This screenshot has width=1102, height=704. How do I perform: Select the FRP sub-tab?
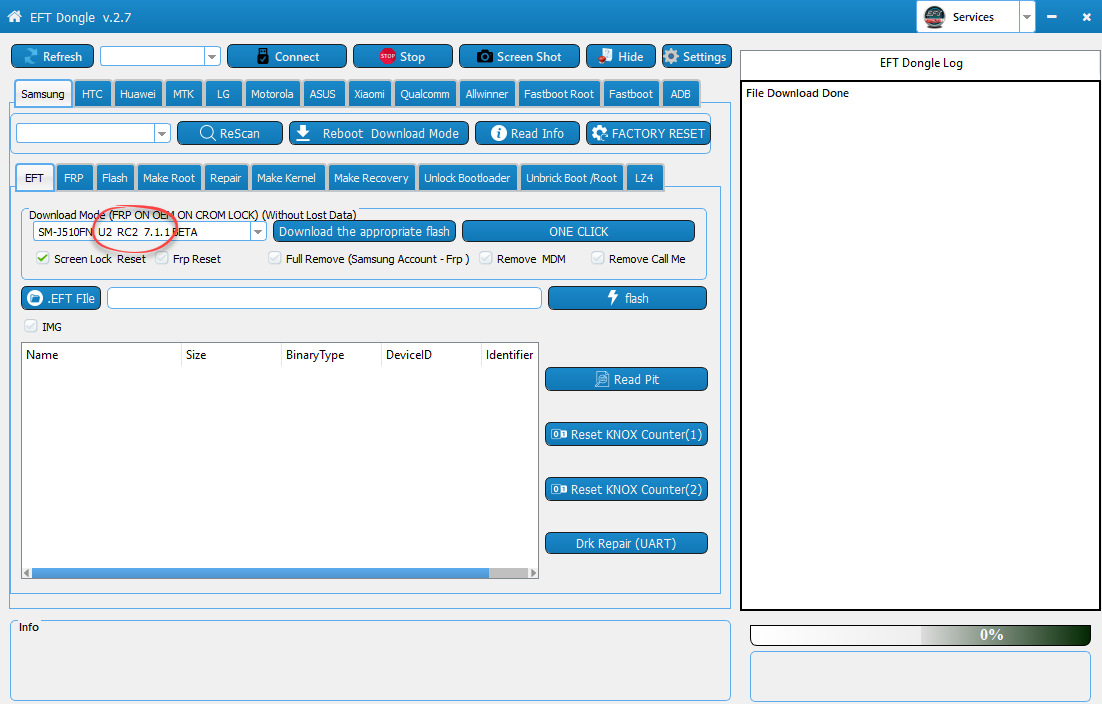[x=73, y=178]
